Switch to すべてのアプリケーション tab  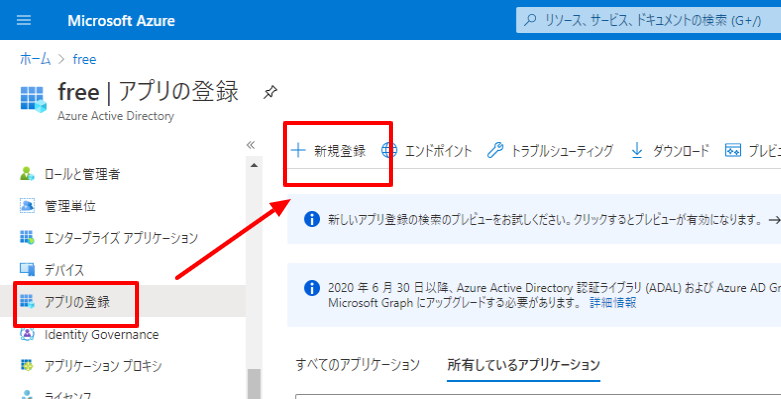coord(358,365)
